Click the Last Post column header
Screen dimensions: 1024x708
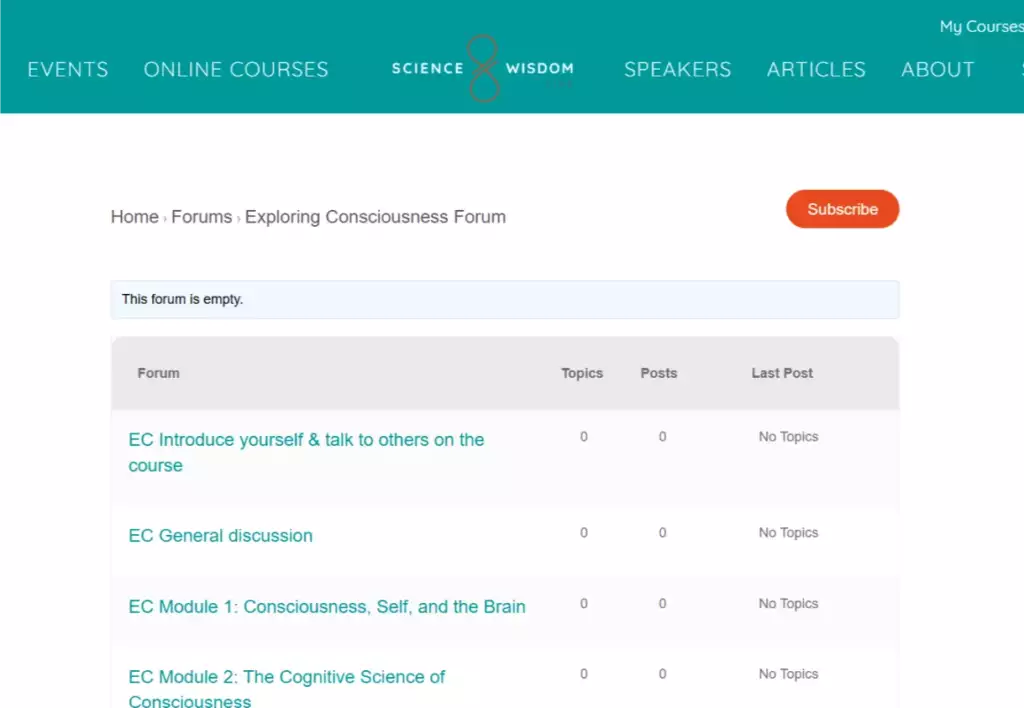pos(782,373)
